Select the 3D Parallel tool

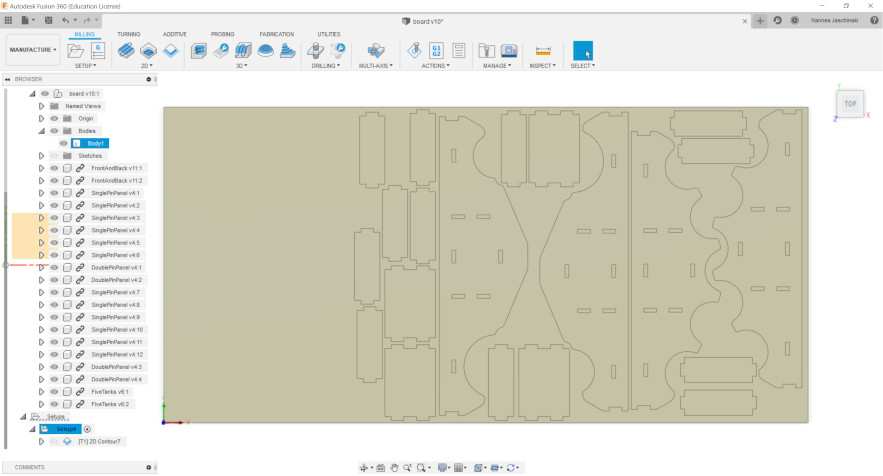(243, 51)
